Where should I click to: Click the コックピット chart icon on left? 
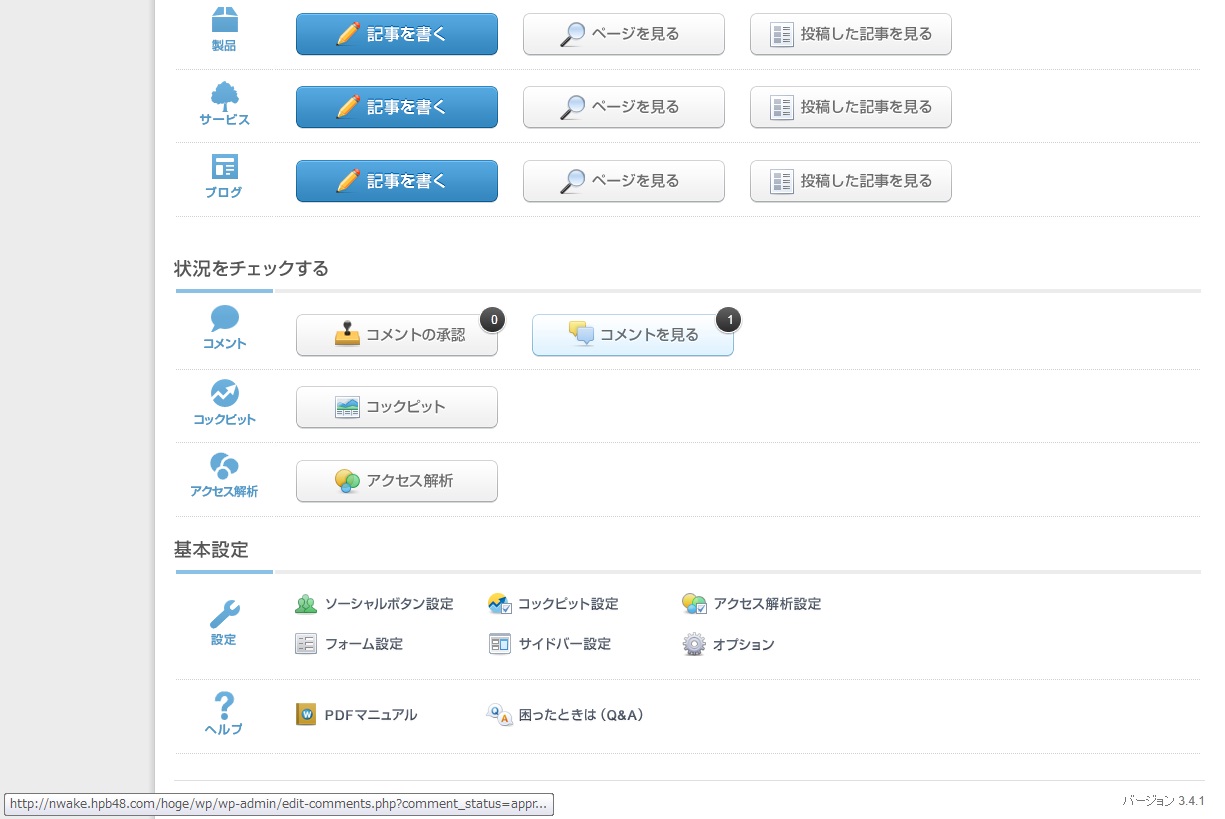pos(224,393)
